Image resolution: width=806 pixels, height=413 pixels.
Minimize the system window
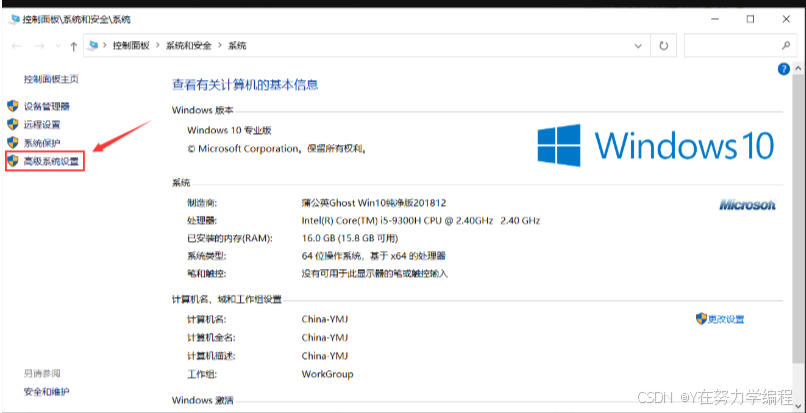(715, 20)
